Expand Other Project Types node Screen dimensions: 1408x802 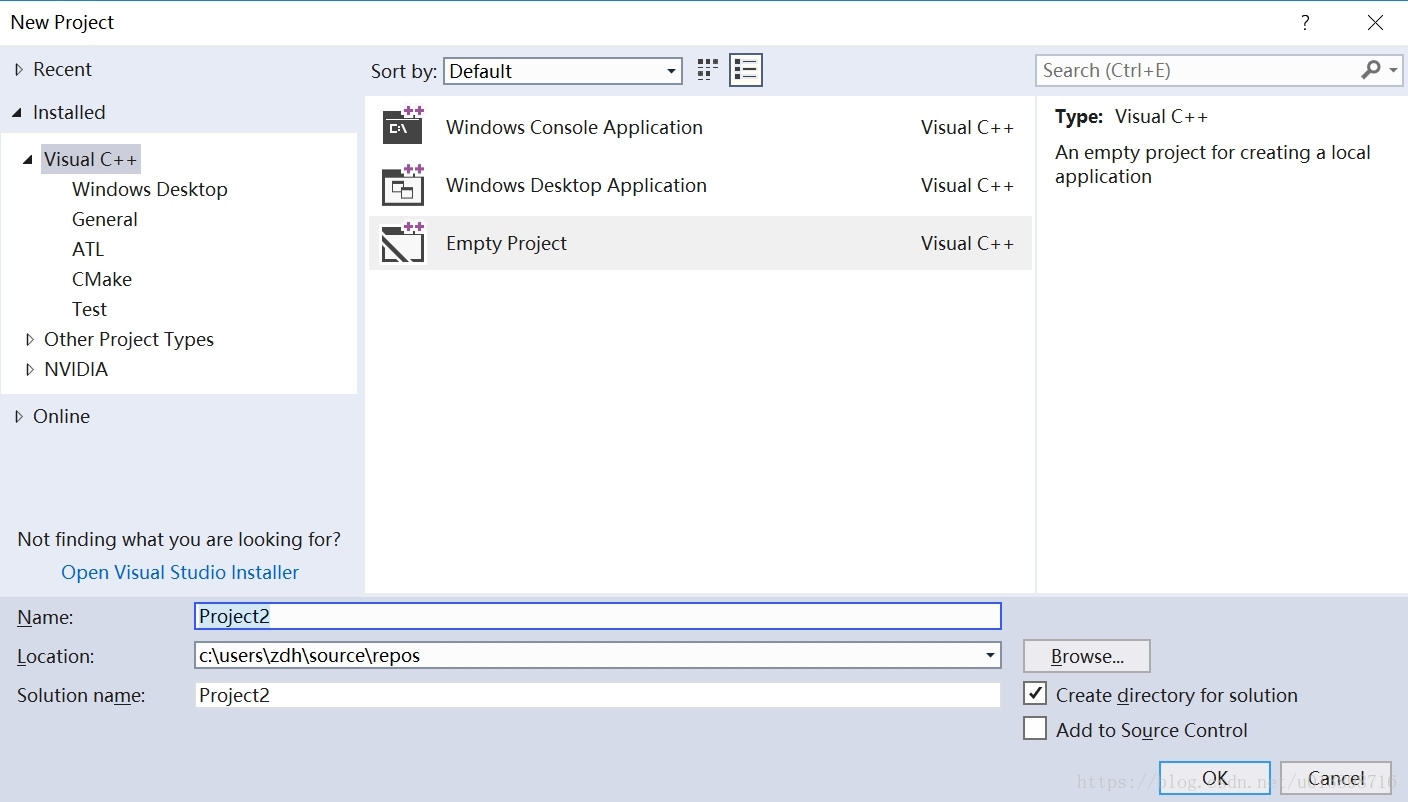click(30, 339)
